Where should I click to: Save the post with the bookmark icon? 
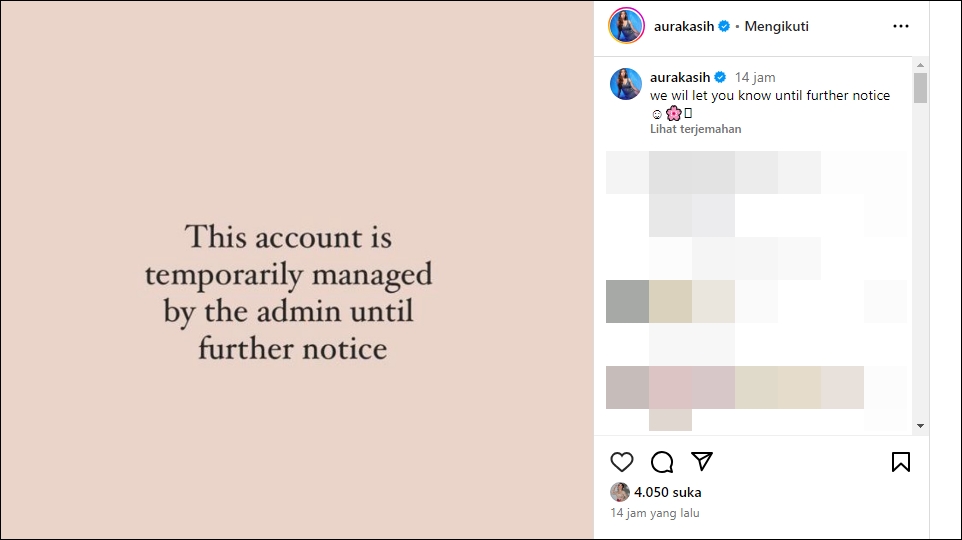pos(901,462)
